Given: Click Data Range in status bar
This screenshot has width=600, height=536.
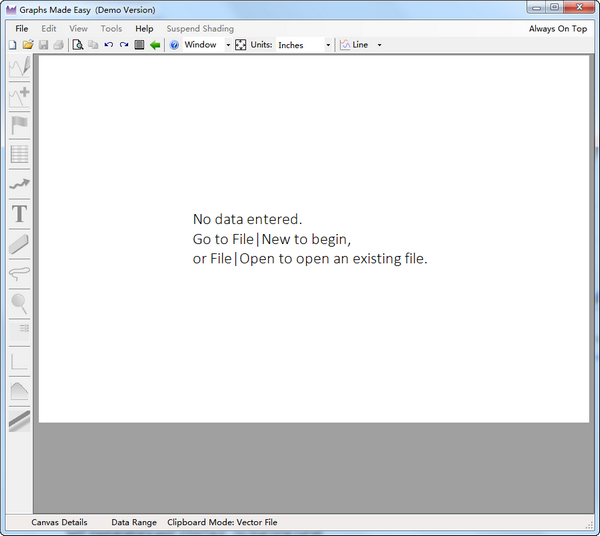Looking at the screenshot, I should (133, 522).
